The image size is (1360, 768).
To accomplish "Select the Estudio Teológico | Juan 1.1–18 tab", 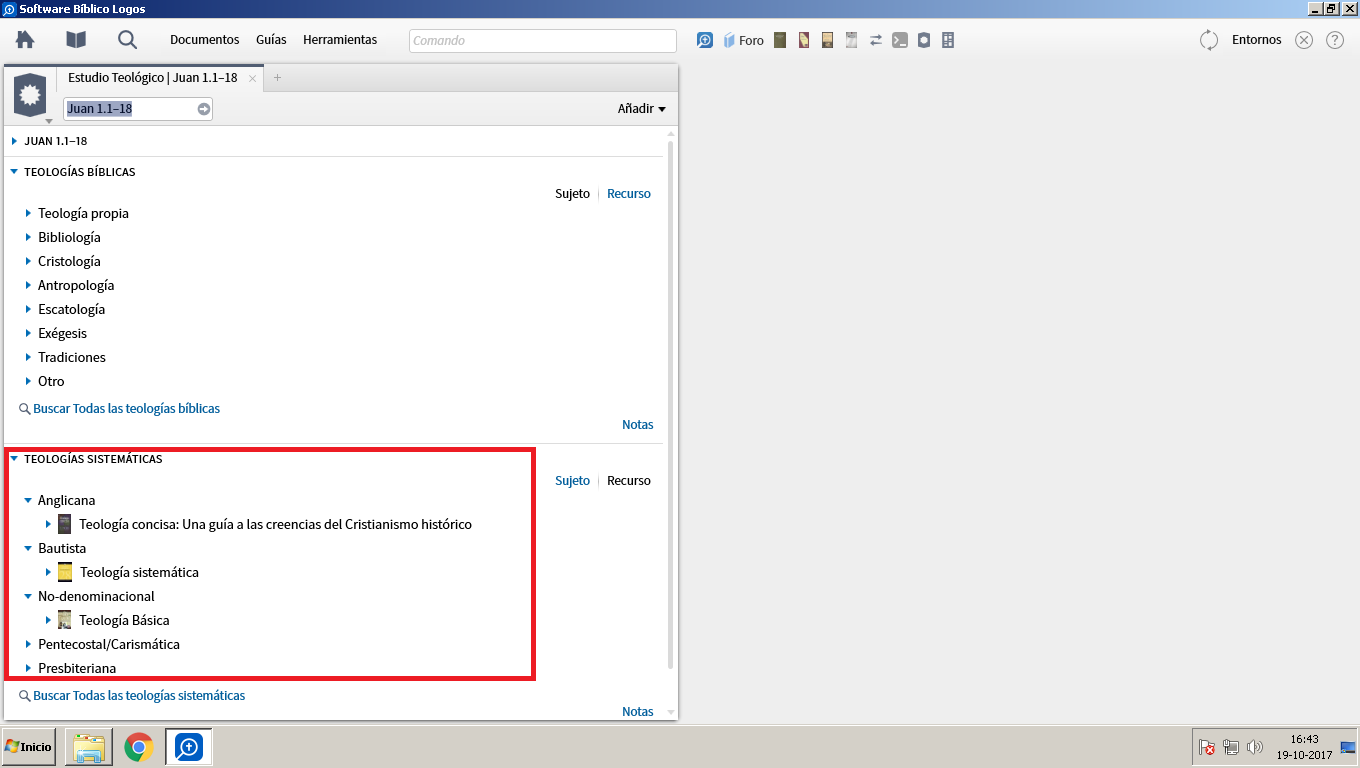I will (153, 78).
